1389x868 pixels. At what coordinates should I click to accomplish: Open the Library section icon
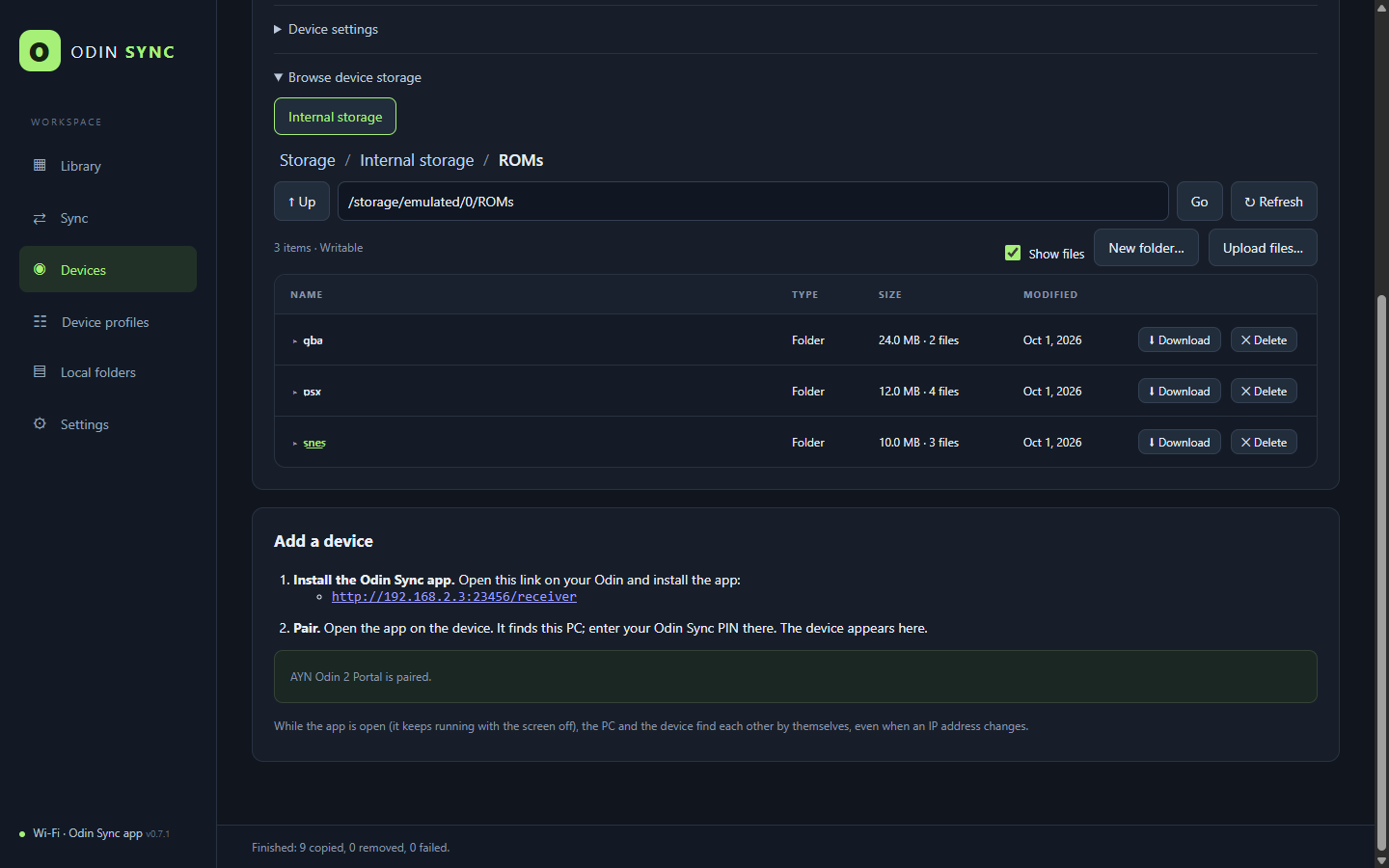(x=40, y=165)
